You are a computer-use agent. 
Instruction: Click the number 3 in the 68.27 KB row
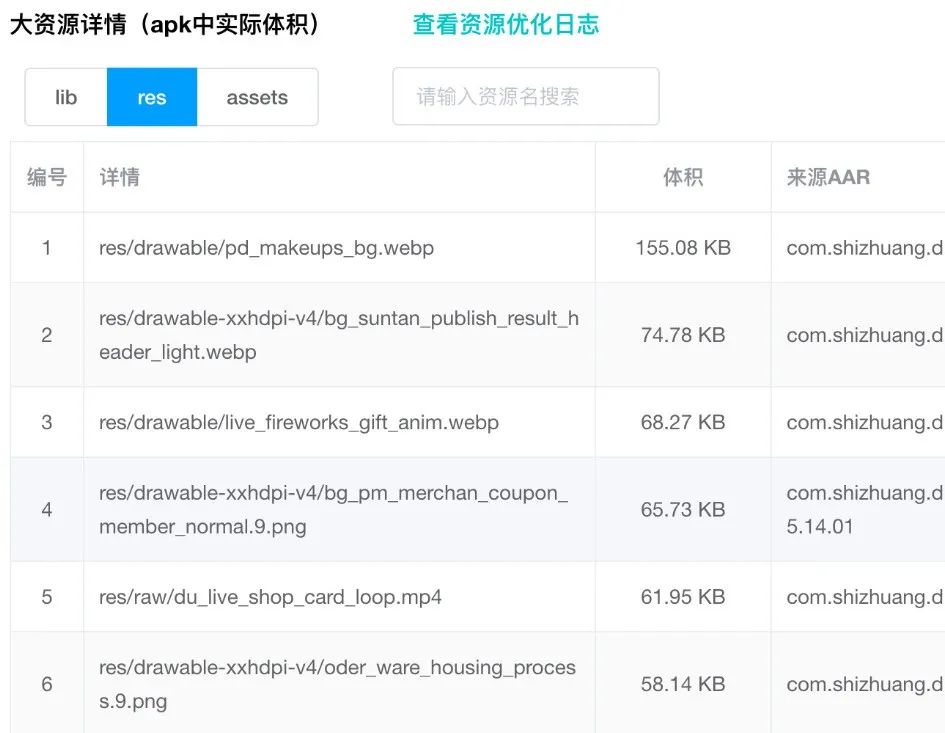coord(46,422)
